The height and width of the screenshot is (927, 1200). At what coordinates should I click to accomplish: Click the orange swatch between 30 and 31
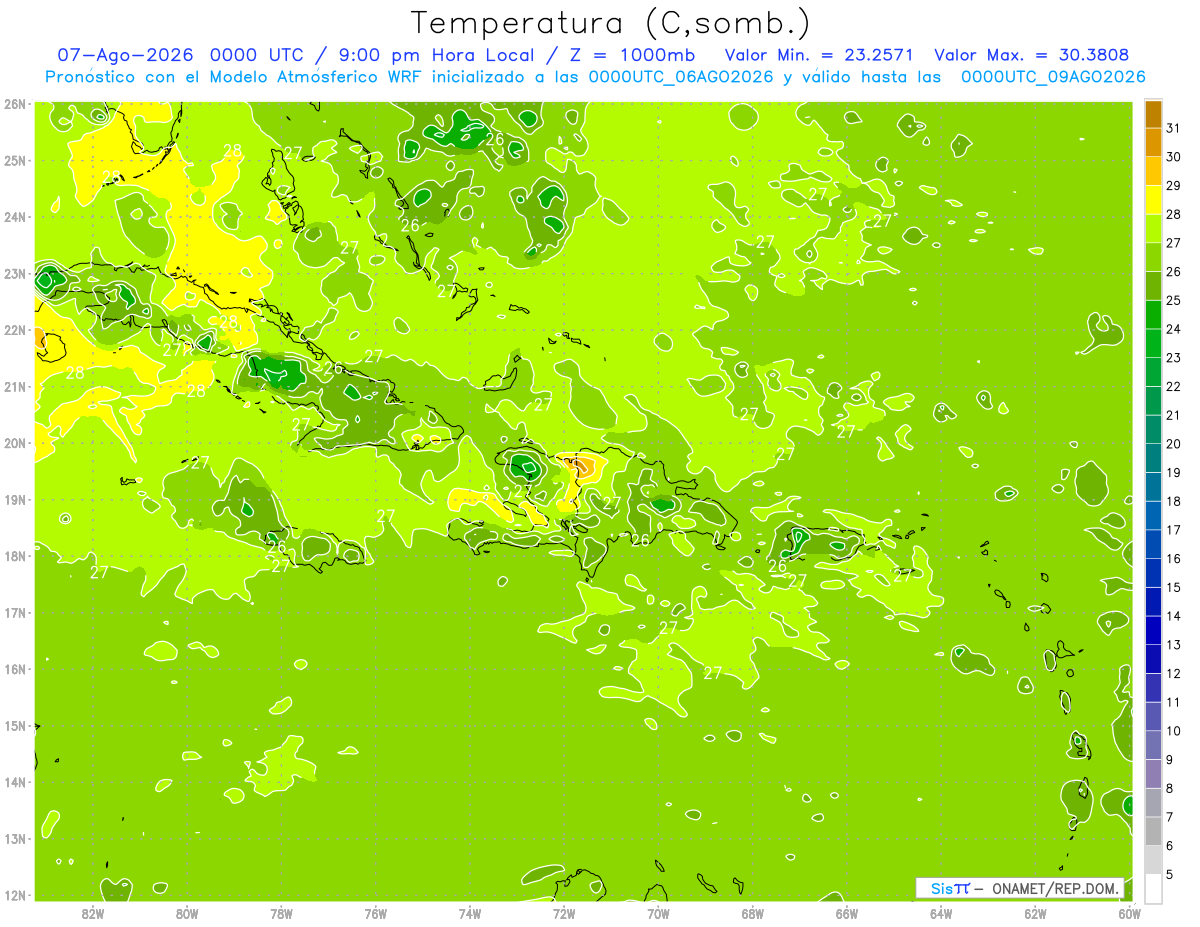[1153, 142]
